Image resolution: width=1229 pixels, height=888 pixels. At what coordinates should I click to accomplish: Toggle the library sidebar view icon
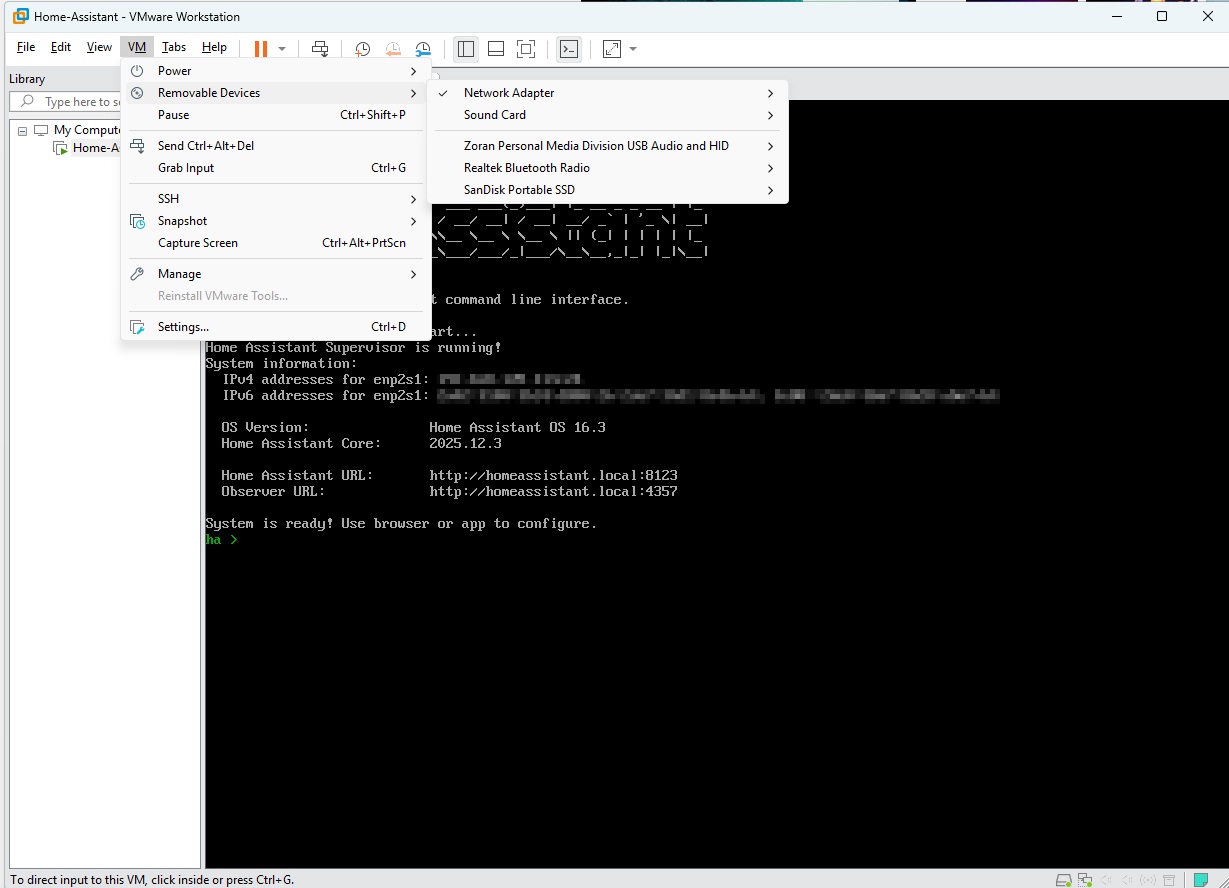coord(465,48)
